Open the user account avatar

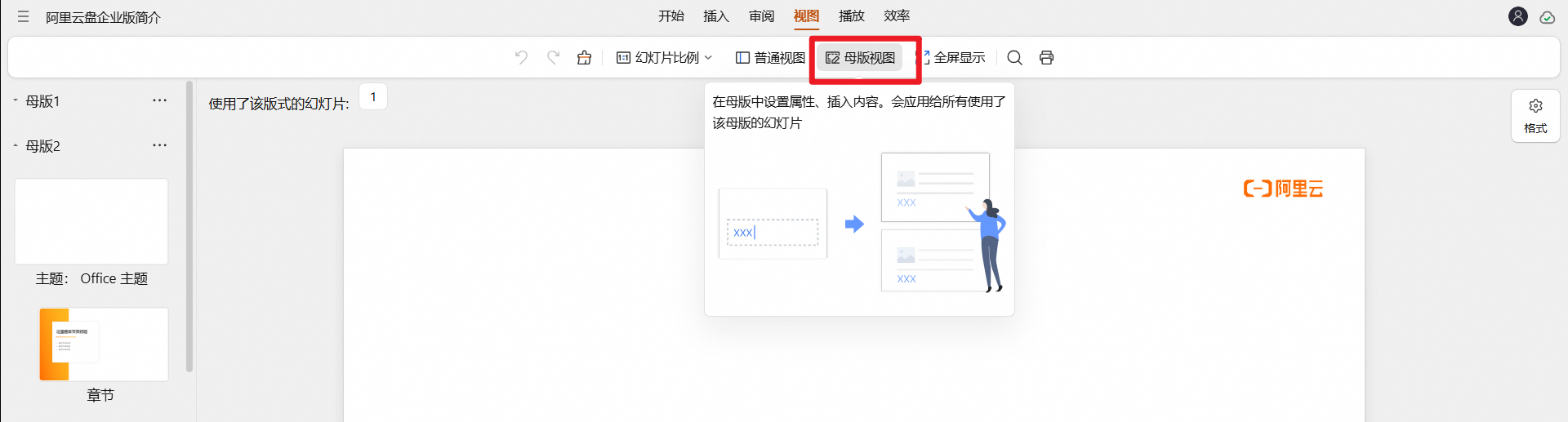(x=1518, y=16)
